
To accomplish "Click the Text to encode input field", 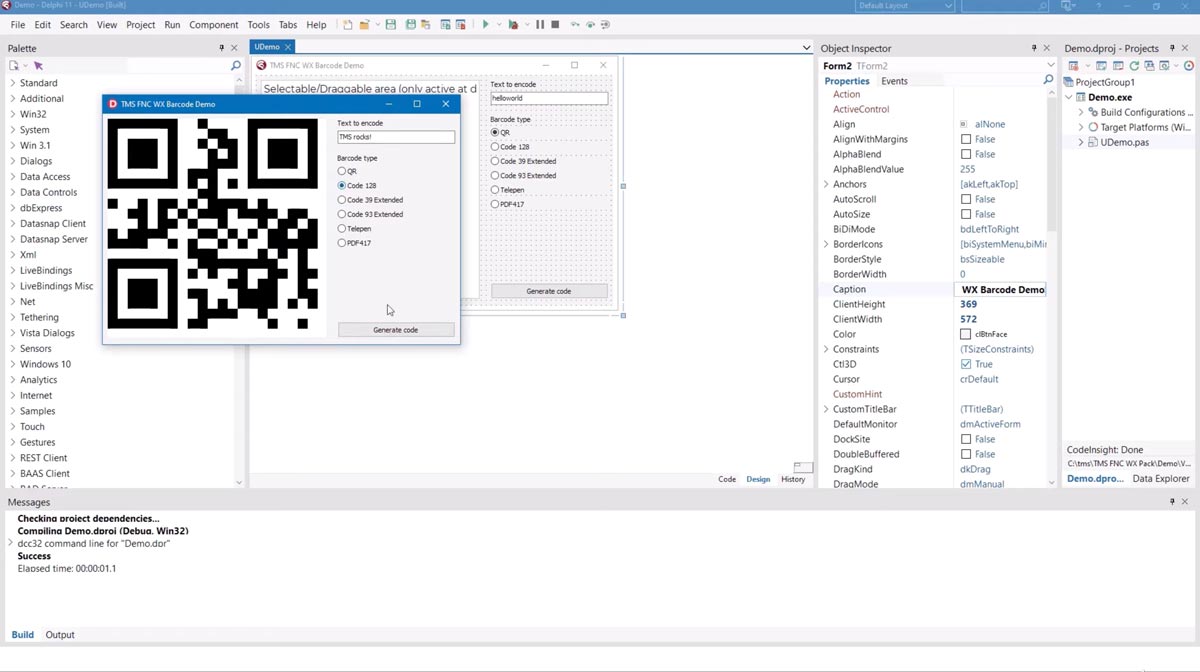I will tap(396, 136).
